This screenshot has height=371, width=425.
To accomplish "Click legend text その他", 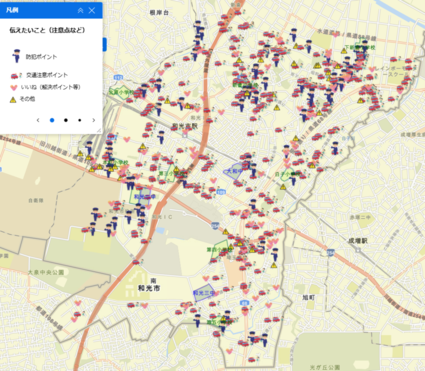I will coord(27,99).
